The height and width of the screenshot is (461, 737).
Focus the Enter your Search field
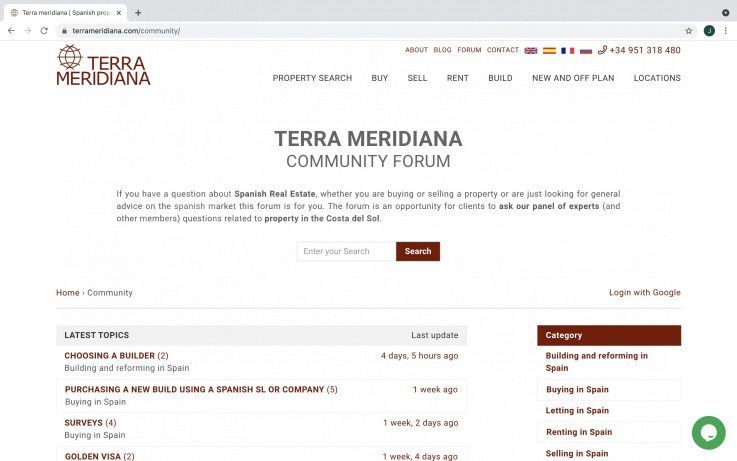point(346,251)
